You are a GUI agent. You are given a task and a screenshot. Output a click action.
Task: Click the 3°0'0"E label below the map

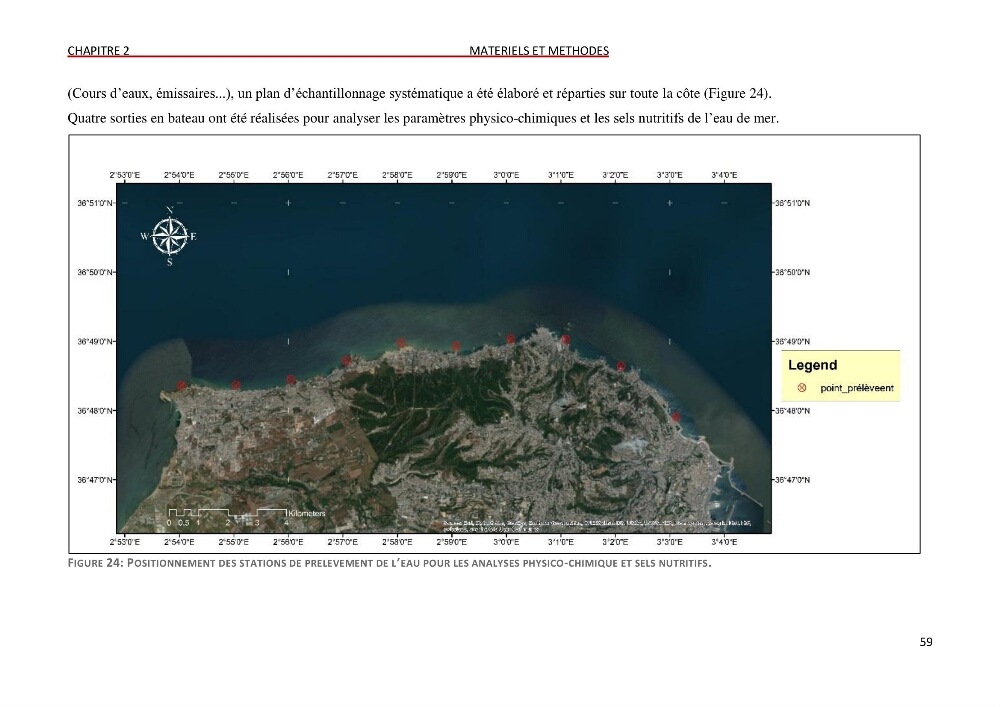(x=506, y=542)
